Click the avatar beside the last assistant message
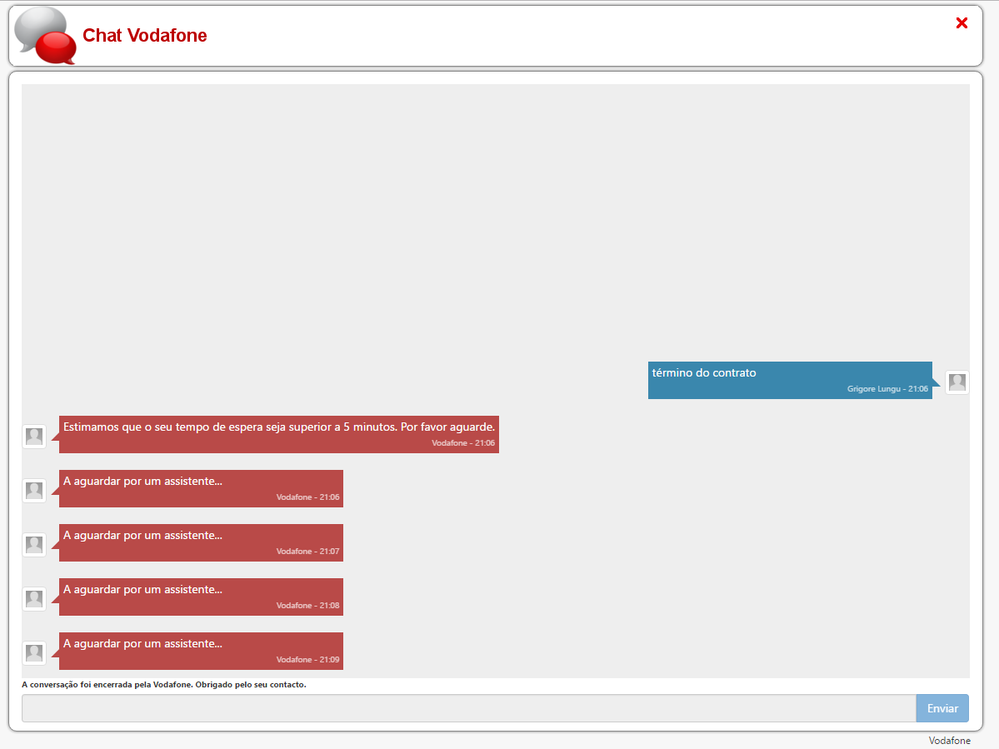This screenshot has height=749, width=999. (x=34, y=652)
